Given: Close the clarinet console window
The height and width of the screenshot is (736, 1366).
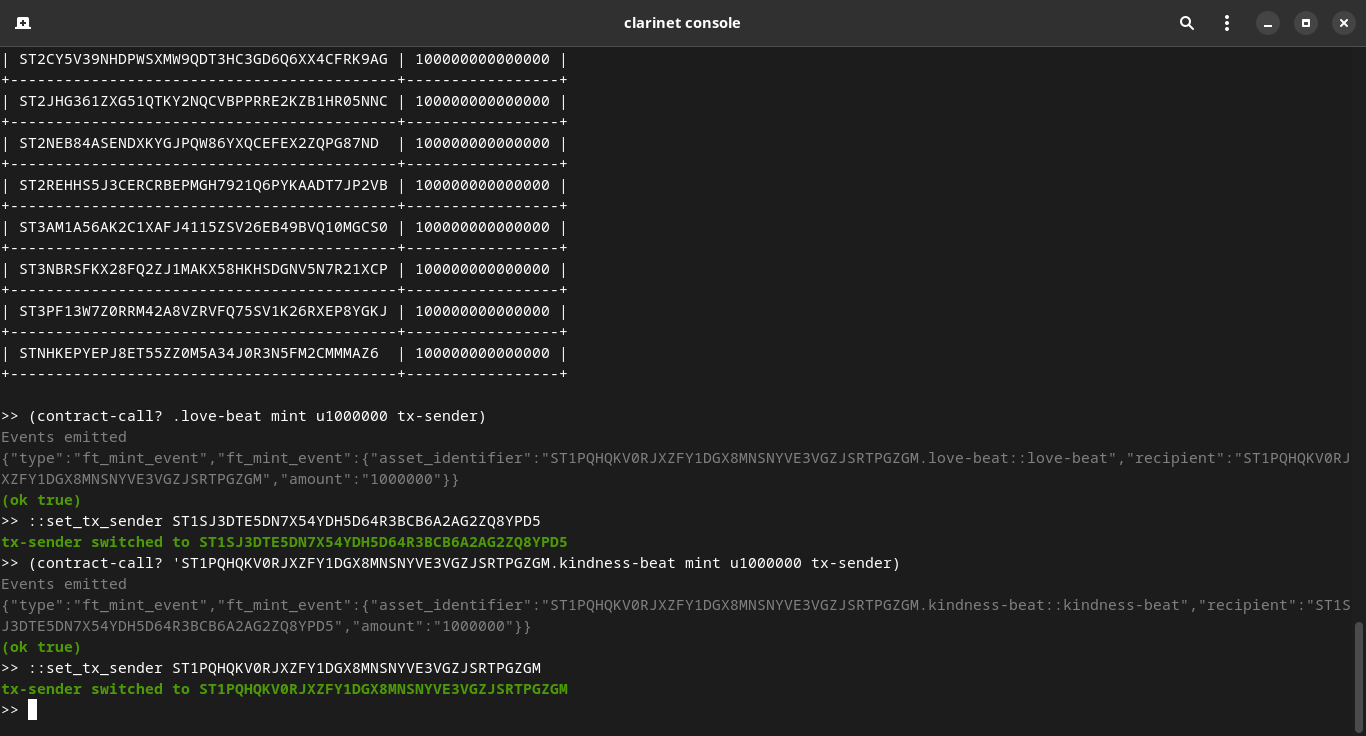Looking at the screenshot, I should pyautogui.click(x=1344, y=23).
